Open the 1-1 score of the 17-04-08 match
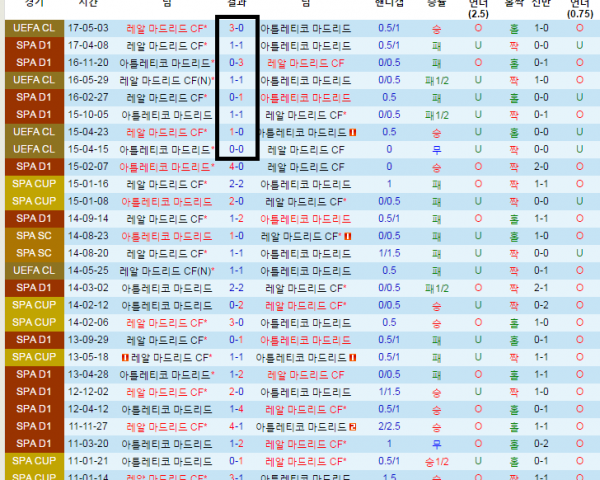This screenshot has width=600, height=480. [x=236, y=45]
